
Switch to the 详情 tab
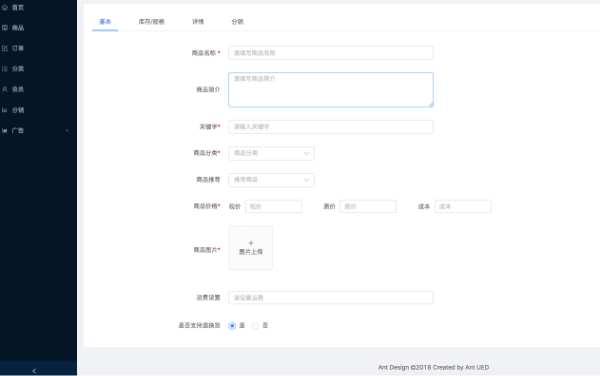pos(198,22)
